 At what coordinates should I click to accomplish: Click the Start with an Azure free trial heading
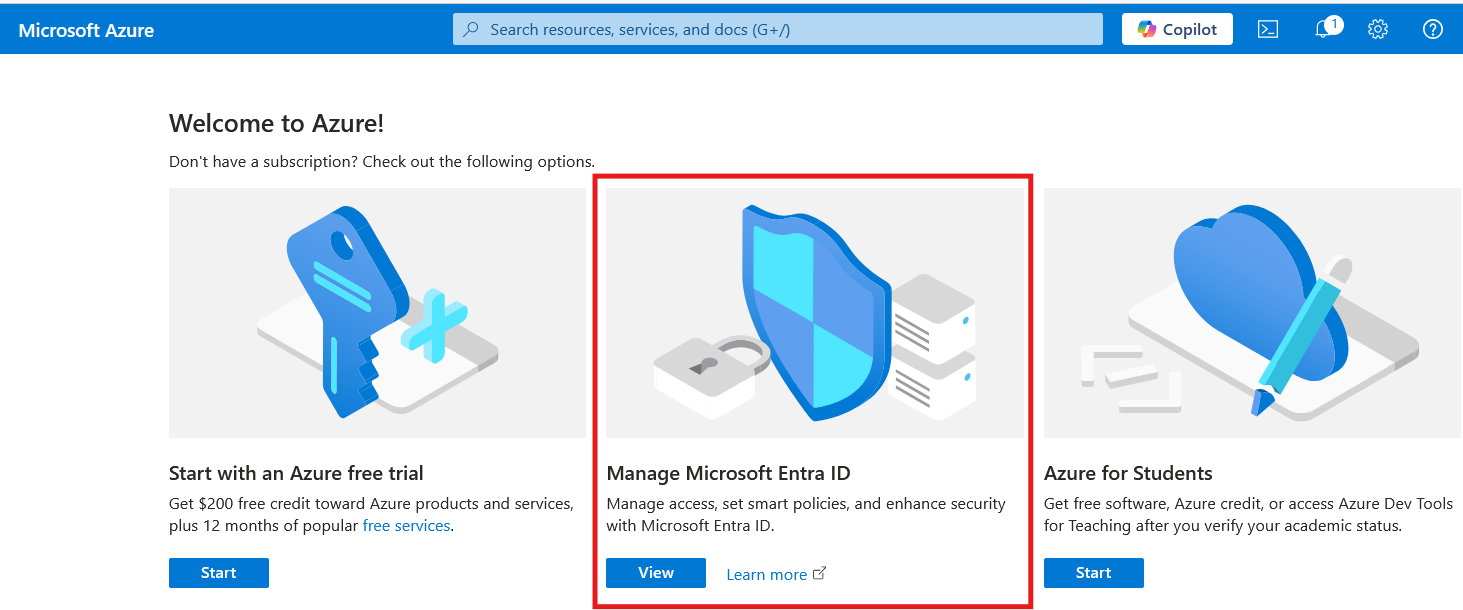point(296,473)
